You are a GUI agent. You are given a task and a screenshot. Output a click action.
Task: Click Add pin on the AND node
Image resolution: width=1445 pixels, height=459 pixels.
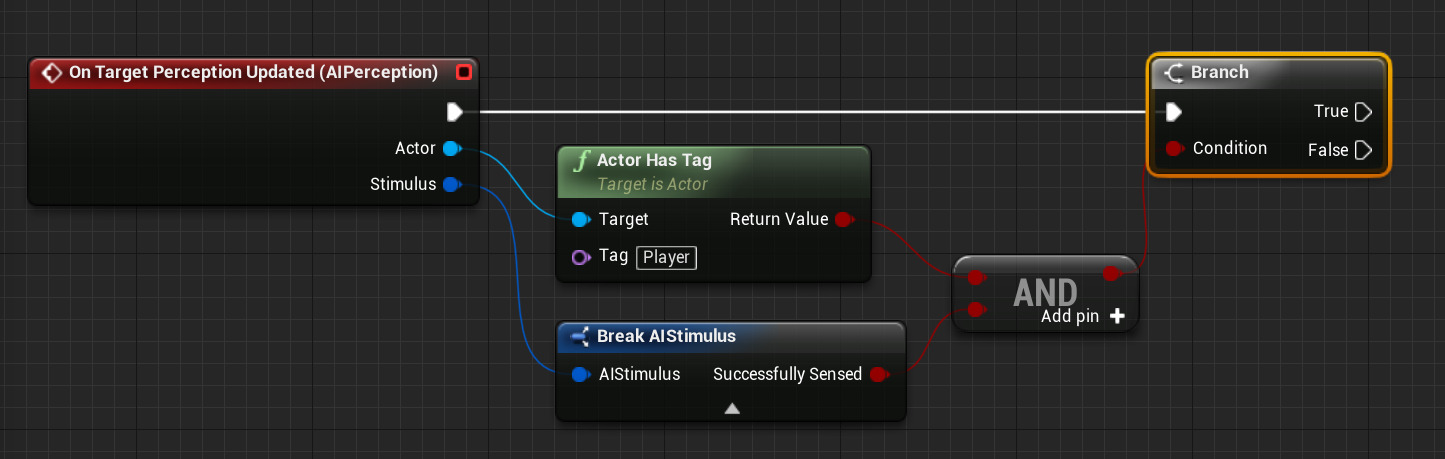pos(1083,316)
